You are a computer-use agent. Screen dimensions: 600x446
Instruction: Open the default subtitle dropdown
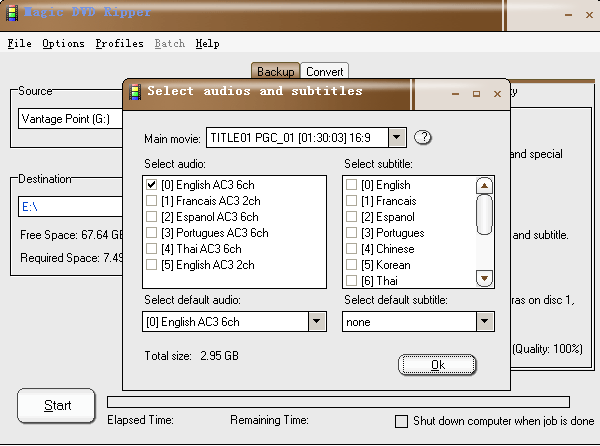click(x=485, y=322)
